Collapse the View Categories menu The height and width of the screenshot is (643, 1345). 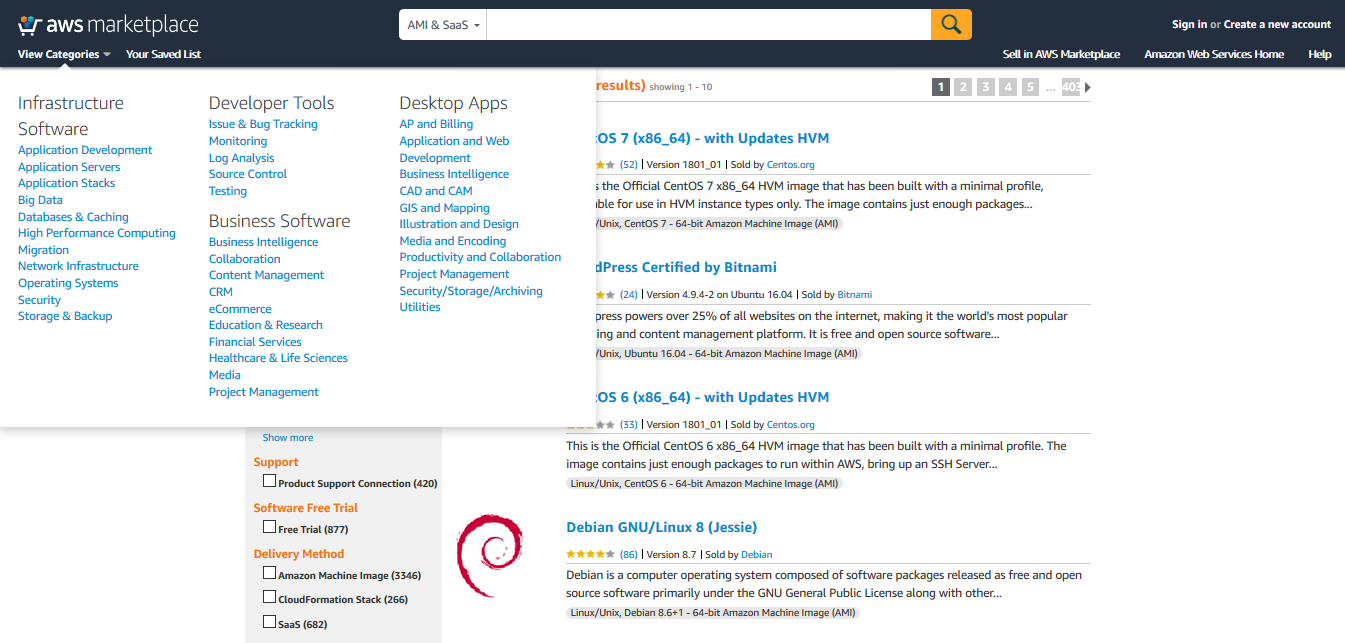coord(64,54)
